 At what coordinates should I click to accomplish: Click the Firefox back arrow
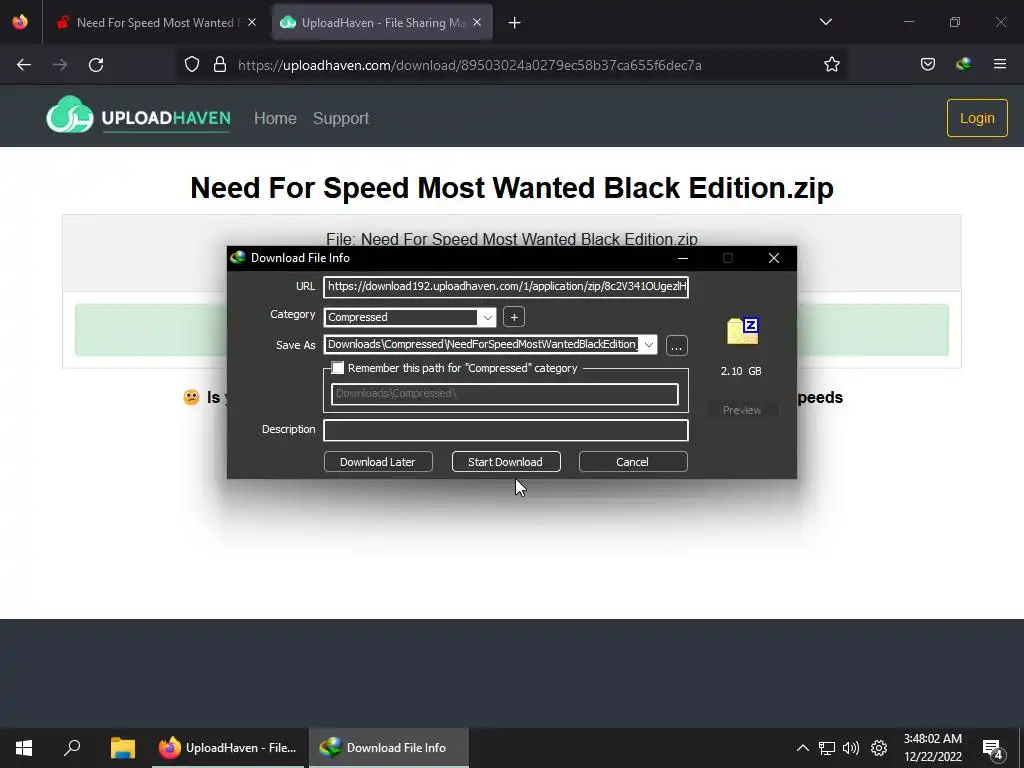pyautogui.click(x=24, y=65)
